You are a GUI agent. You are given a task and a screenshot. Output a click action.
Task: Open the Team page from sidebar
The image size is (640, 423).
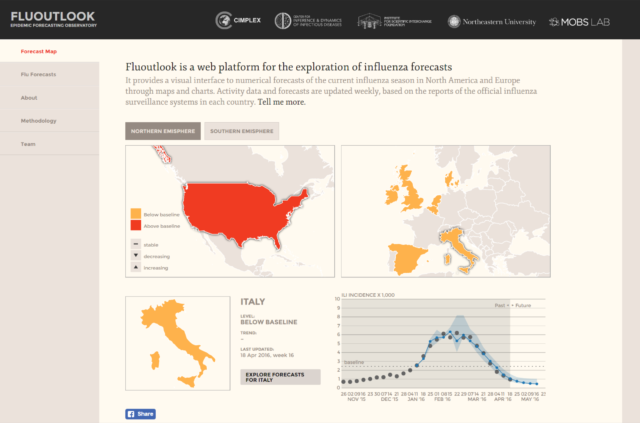point(28,144)
